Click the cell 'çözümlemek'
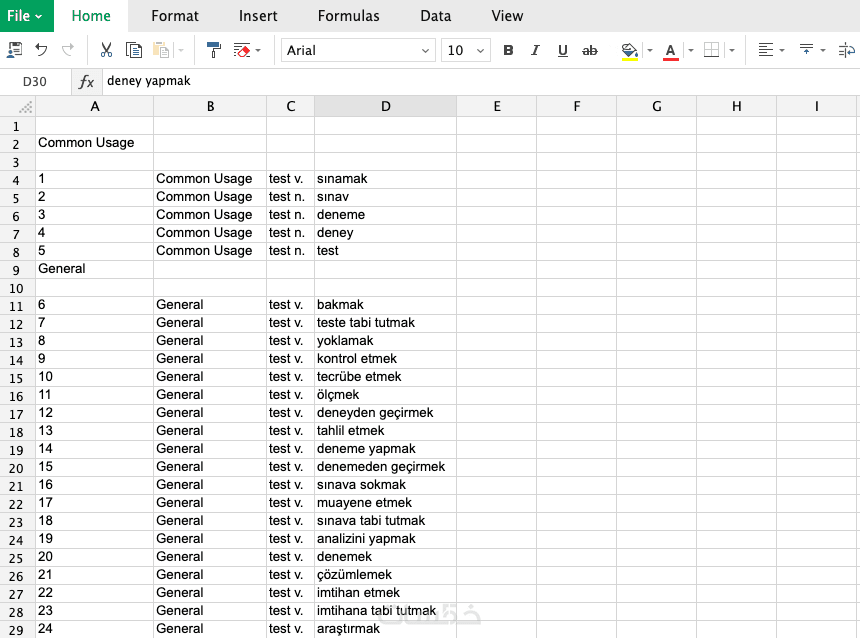 click(x=386, y=575)
